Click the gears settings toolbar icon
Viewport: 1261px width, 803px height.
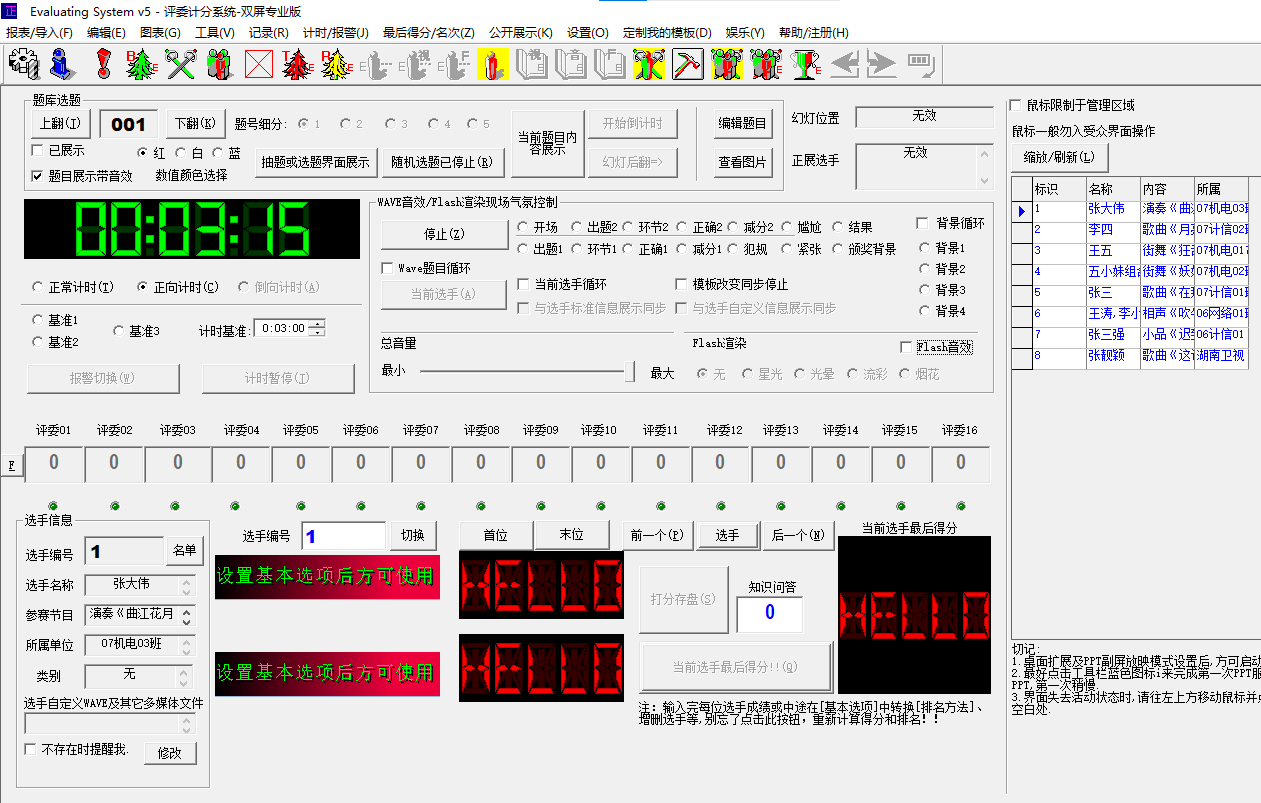(23, 64)
